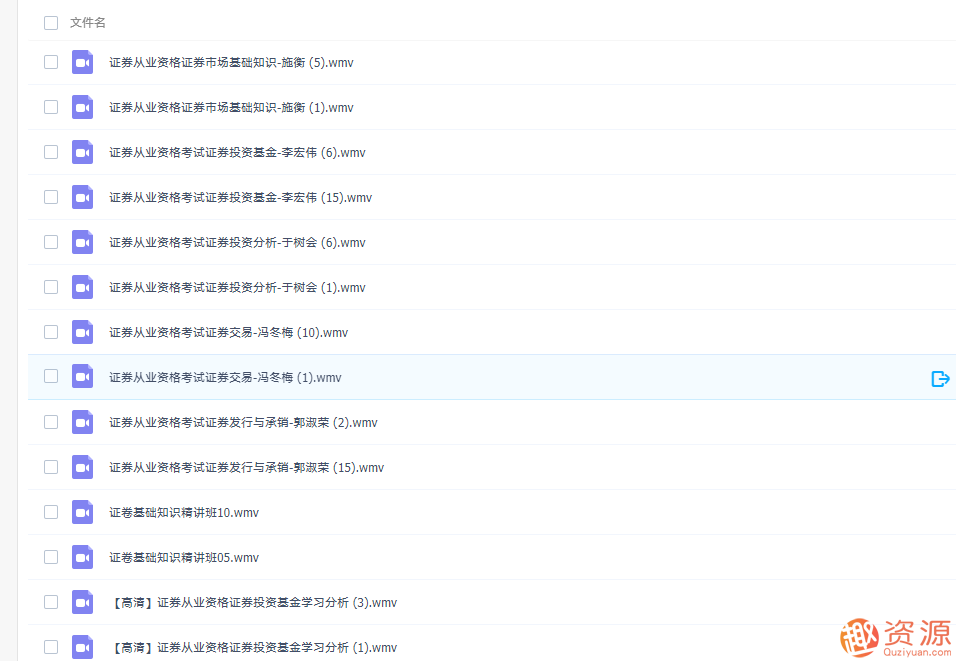
Task: Click video icon of 证券投资分析-于树会 (6).wmv
Action: (82, 242)
